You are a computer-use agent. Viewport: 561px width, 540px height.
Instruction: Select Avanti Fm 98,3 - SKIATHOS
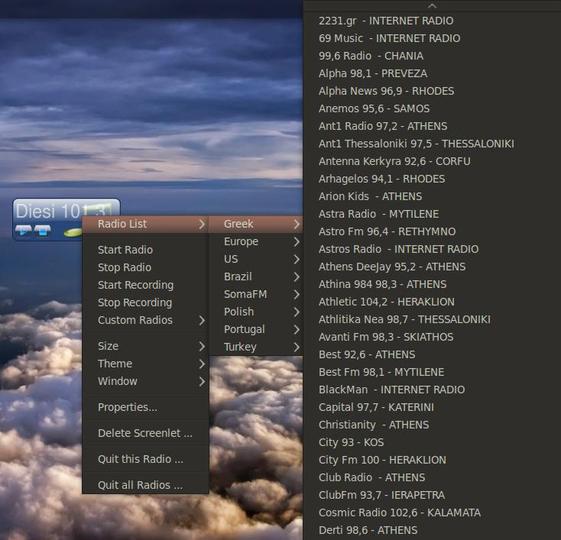432,337
